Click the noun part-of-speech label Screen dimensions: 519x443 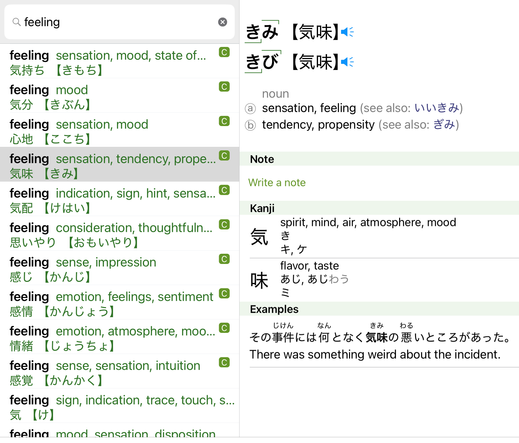point(275,94)
